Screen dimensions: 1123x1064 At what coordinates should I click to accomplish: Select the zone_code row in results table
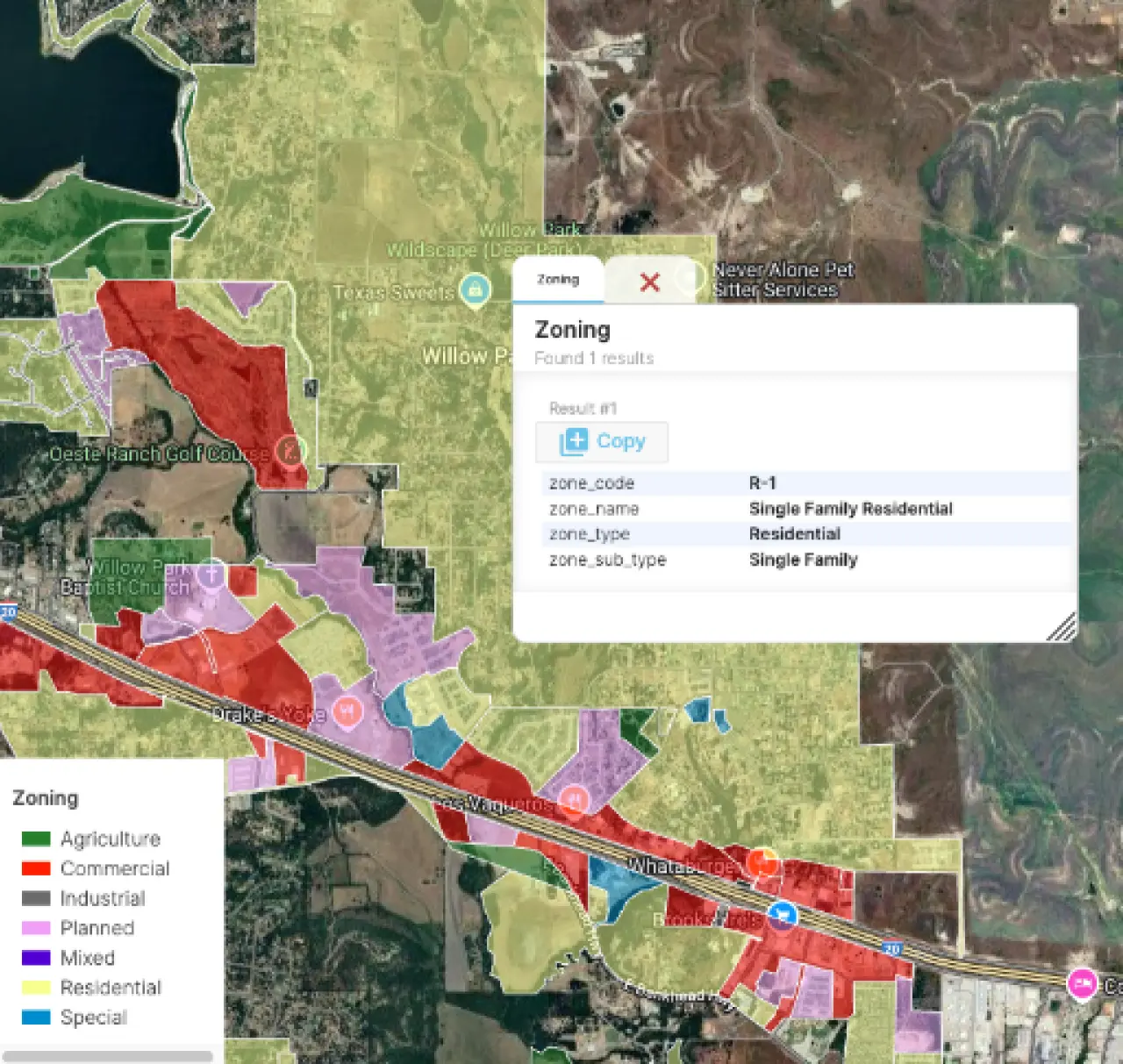tap(805, 483)
